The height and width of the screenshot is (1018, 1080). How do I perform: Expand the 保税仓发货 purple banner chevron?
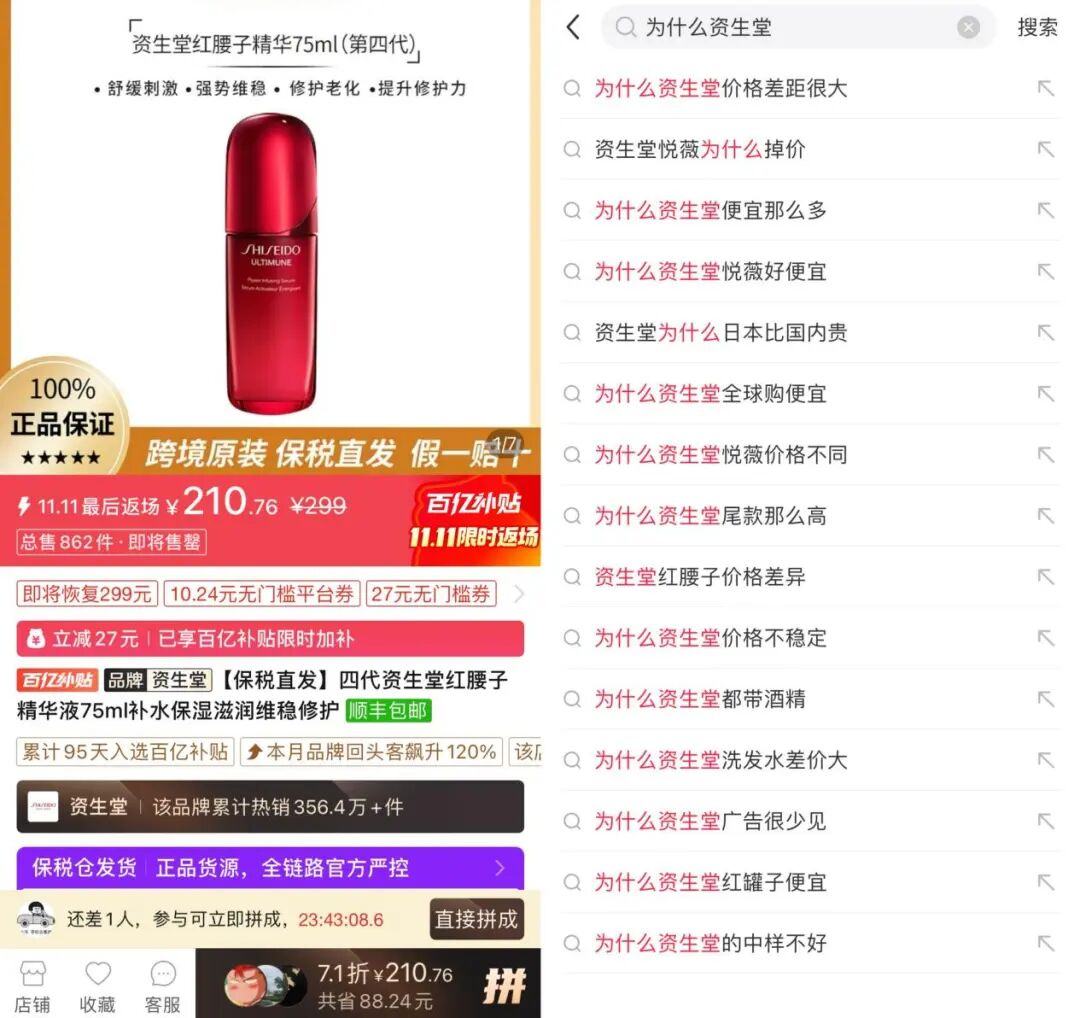pos(501,868)
